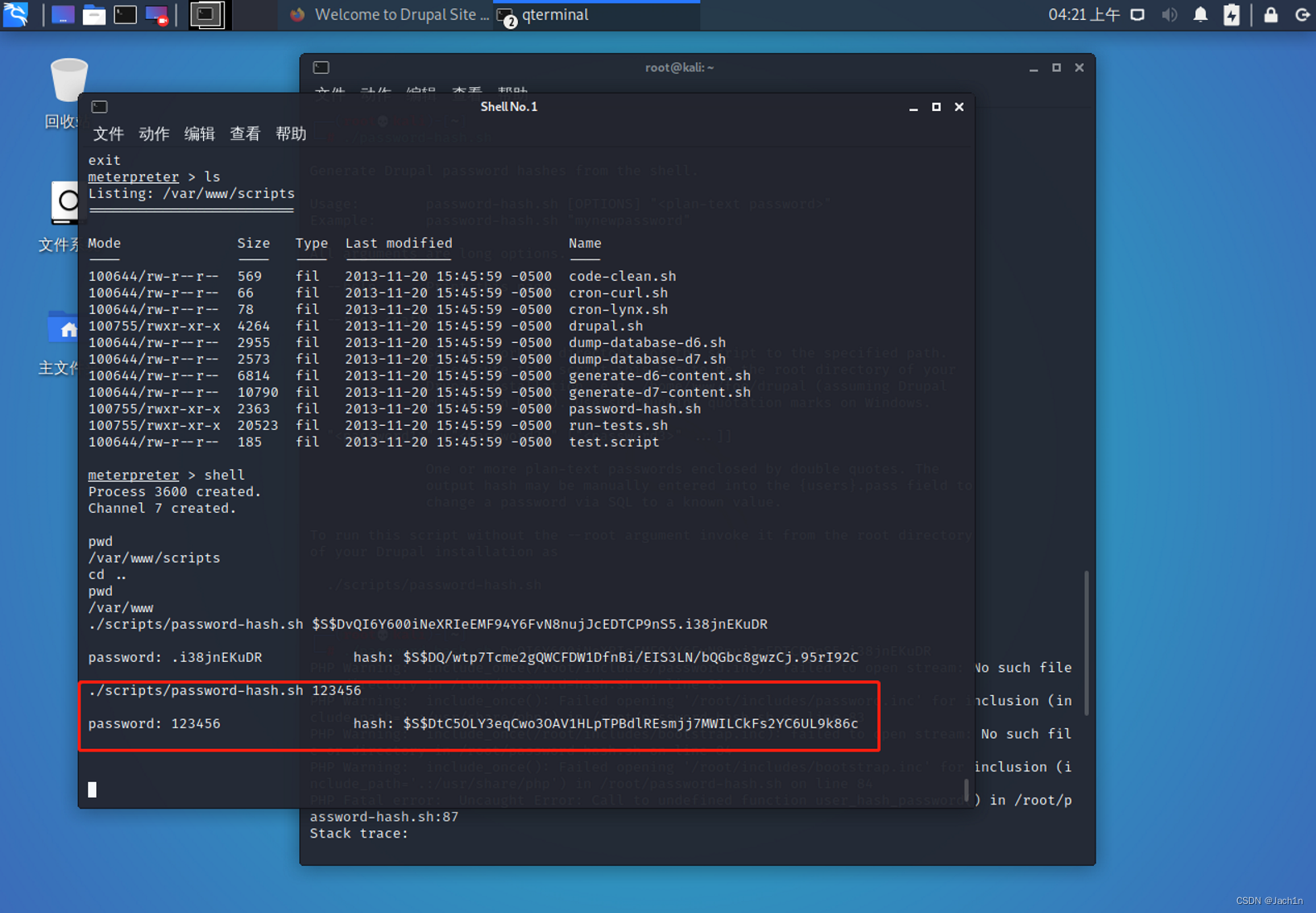Click the dump-database-d6.sh file name

tap(647, 342)
